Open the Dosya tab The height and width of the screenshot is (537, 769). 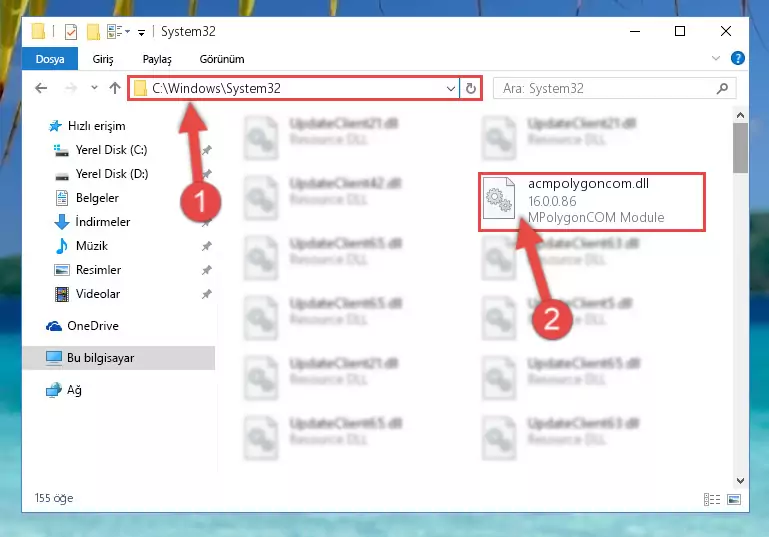[x=50, y=59]
